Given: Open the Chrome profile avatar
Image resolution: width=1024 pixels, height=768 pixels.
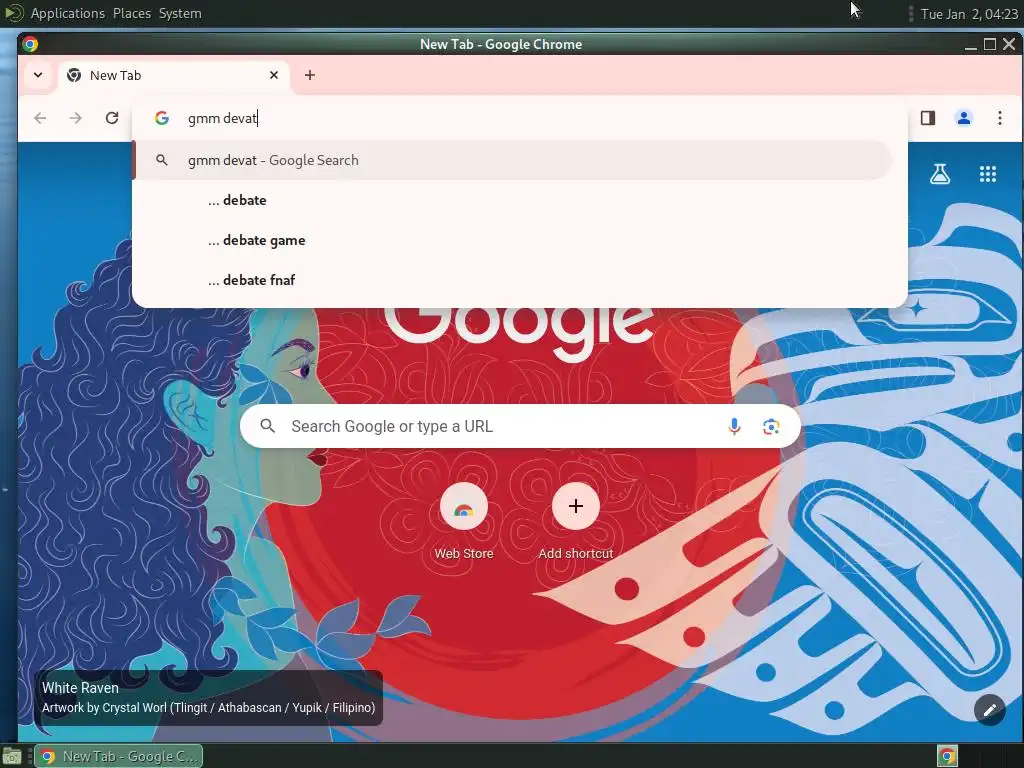Looking at the screenshot, I should (x=964, y=118).
